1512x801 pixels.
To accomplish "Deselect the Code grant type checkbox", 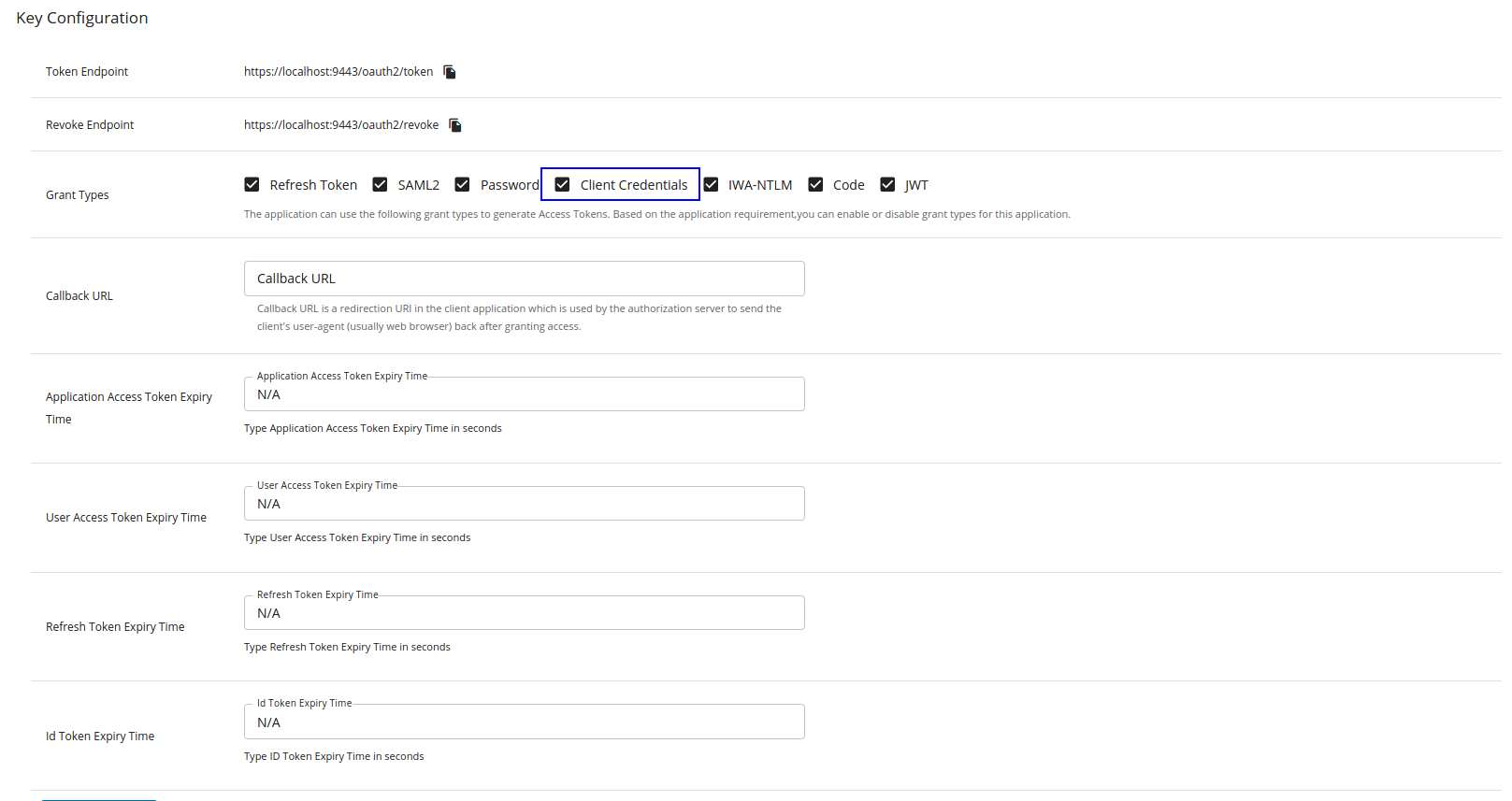I will coord(815,185).
